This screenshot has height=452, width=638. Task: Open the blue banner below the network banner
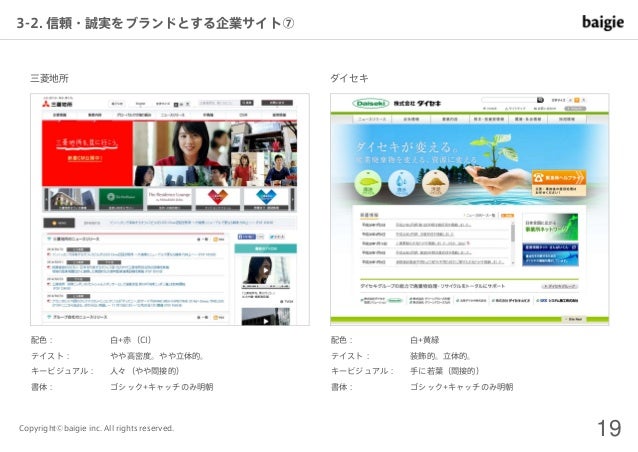550,254
